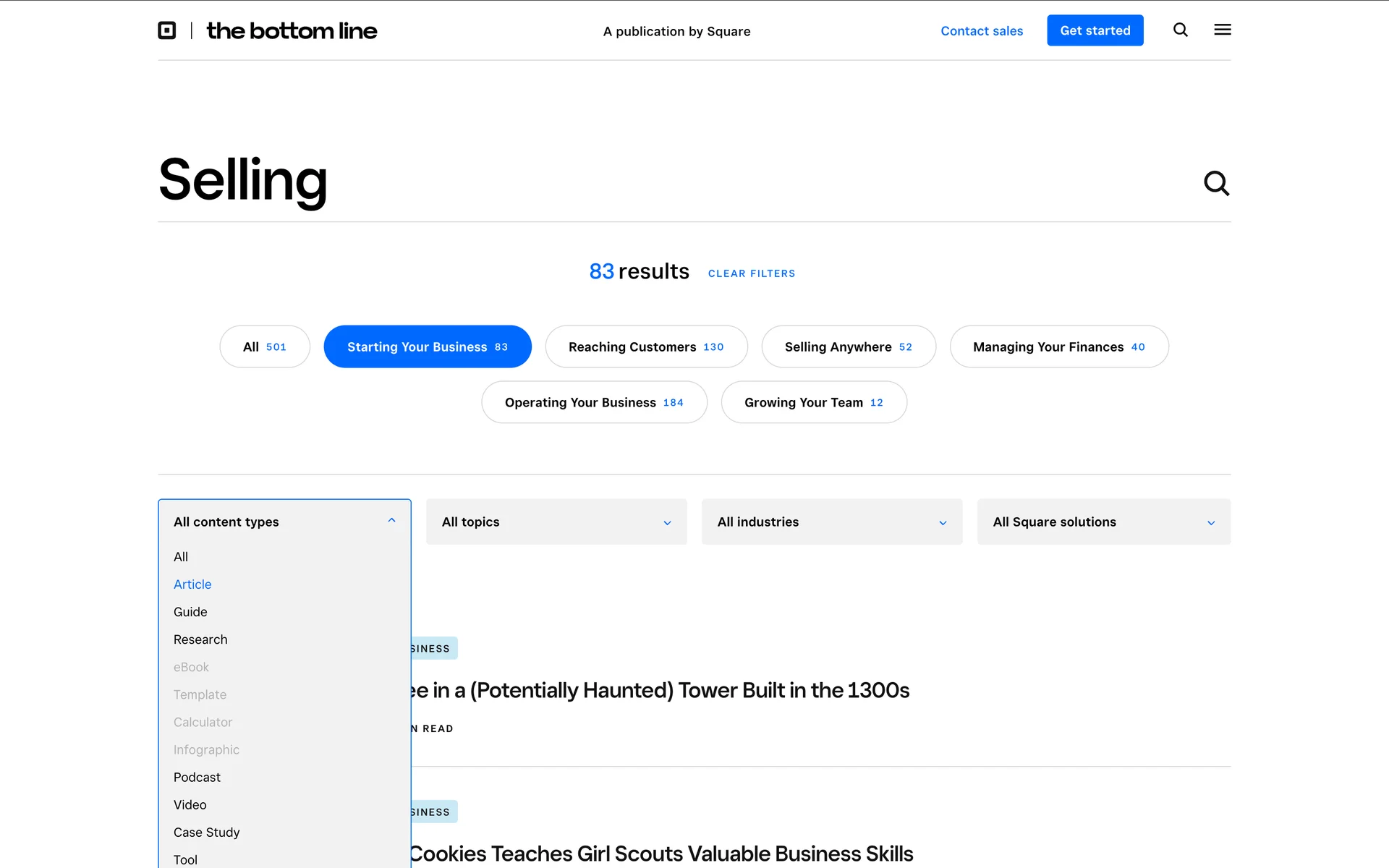This screenshot has height=868, width=1389.
Task: Open the Contact sales link
Action: point(981,31)
